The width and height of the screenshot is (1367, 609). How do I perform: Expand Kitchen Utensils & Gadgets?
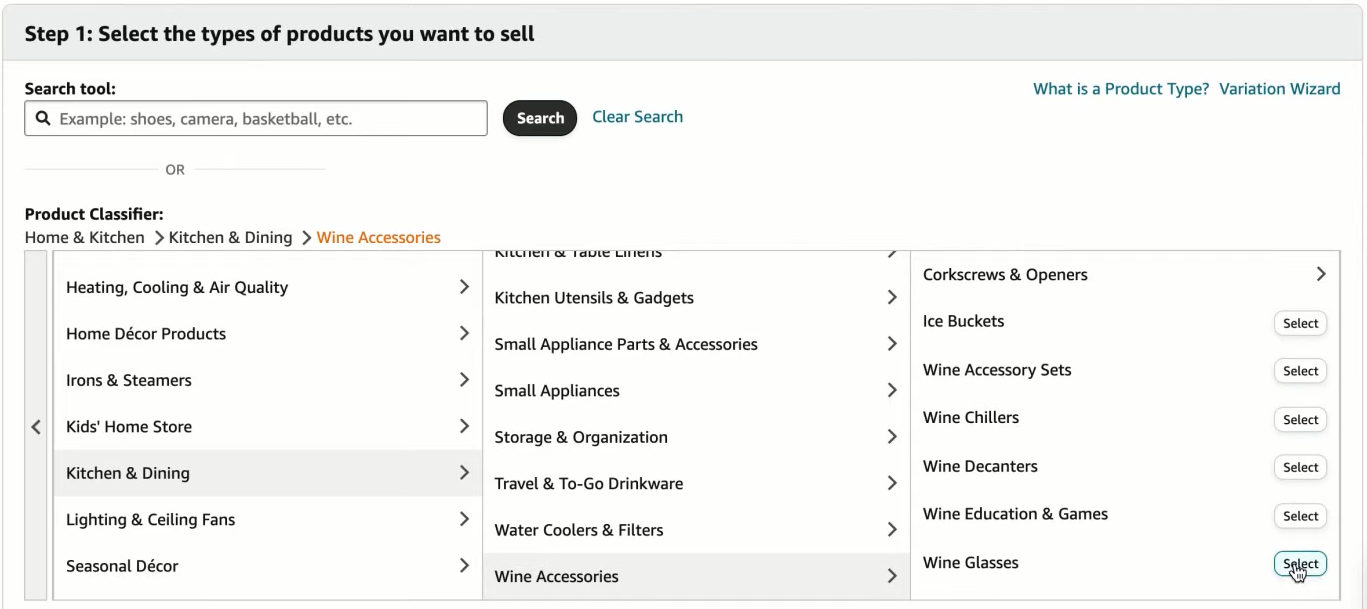tap(696, 297)
